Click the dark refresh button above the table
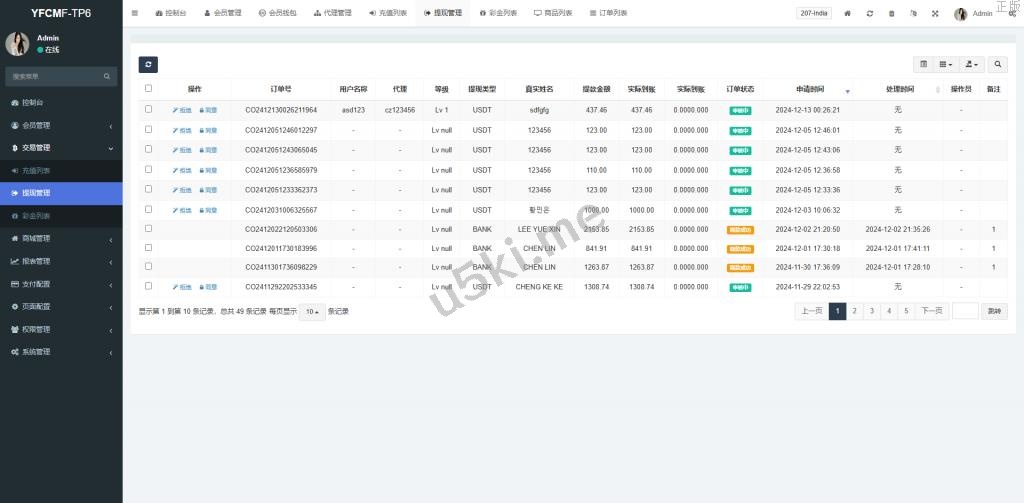The width and height of the screenshot is (1024, 503). (148, 64)
